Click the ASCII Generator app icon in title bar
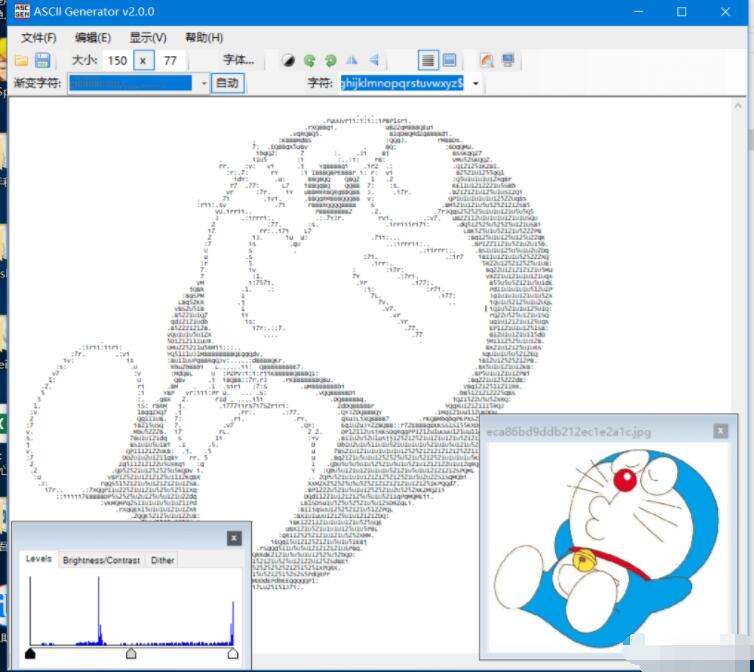754x672 pixels. click(x=22, y=11)
